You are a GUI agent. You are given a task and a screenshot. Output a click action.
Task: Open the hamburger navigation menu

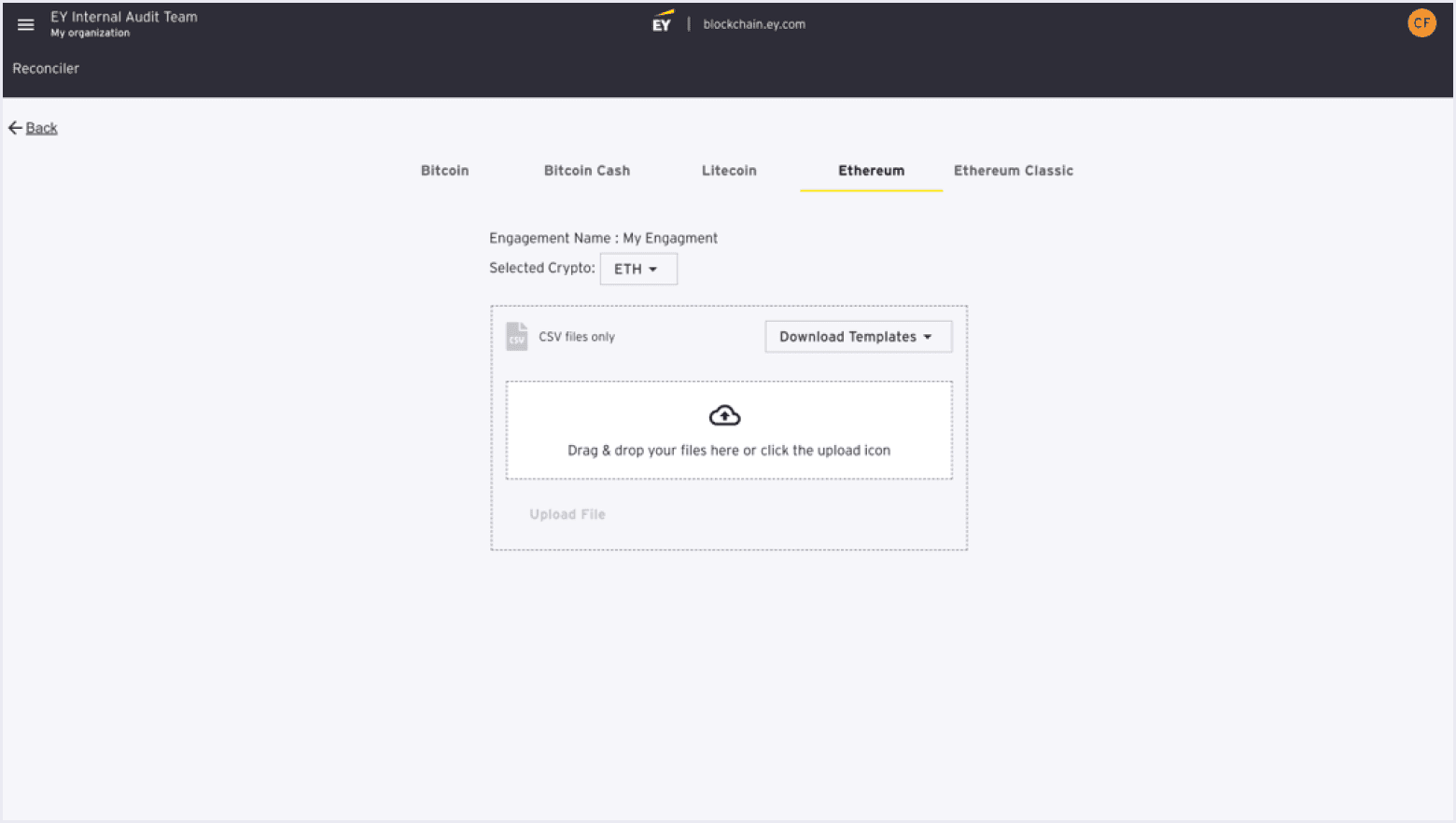coord(25,25)
